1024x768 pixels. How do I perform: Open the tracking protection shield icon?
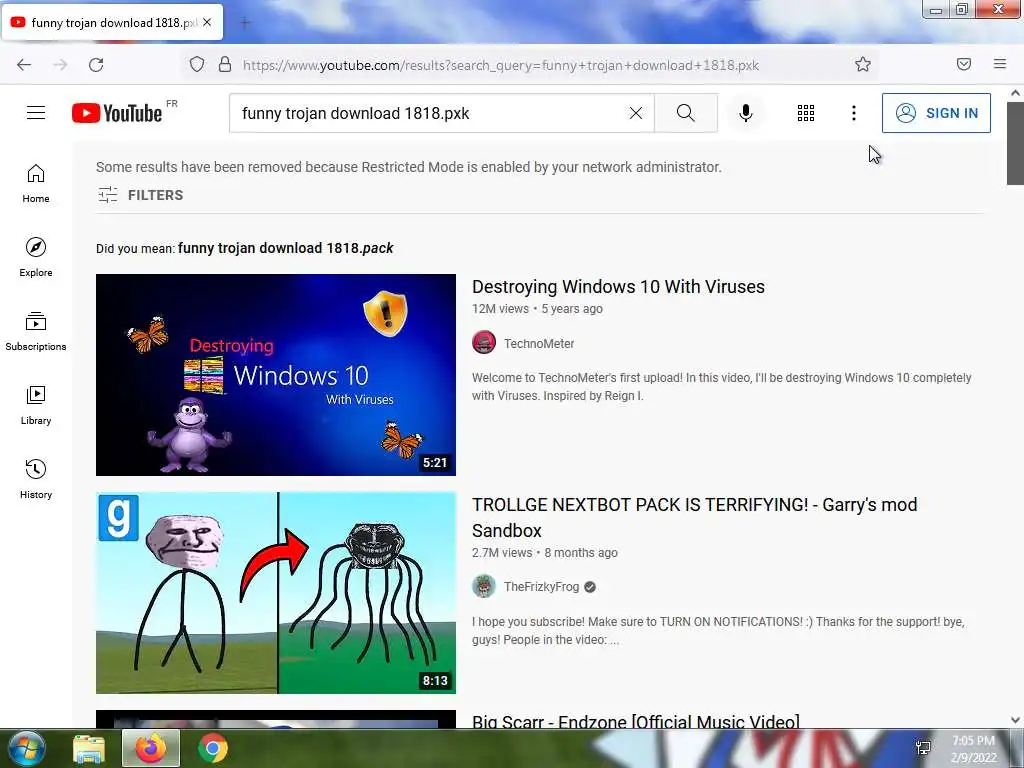pyautogui.click(x=197, y=64)
